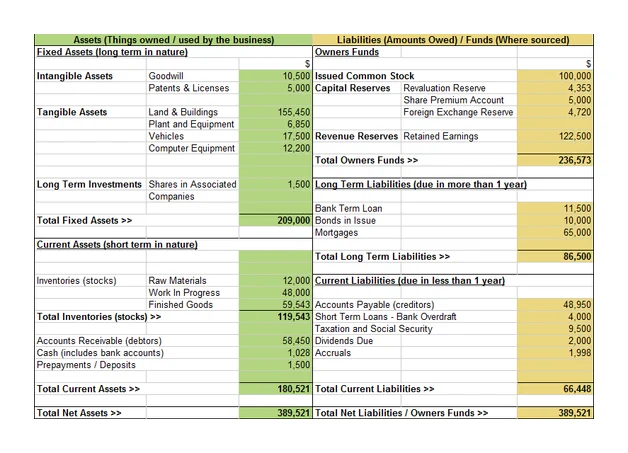The width and height of the screenshot is (628, 453).
Task: Select the Liabilities (Amounts Owed) / Funds header
Action: 453,40
